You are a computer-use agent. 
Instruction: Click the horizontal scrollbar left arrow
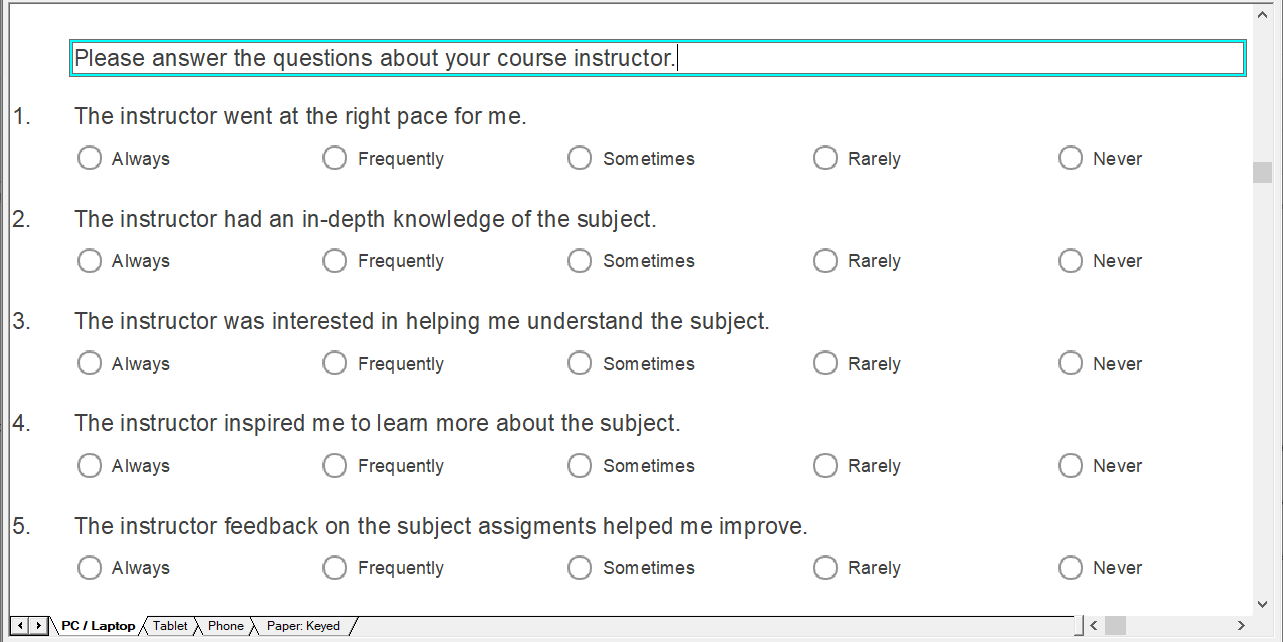[x=1093, y=625]
